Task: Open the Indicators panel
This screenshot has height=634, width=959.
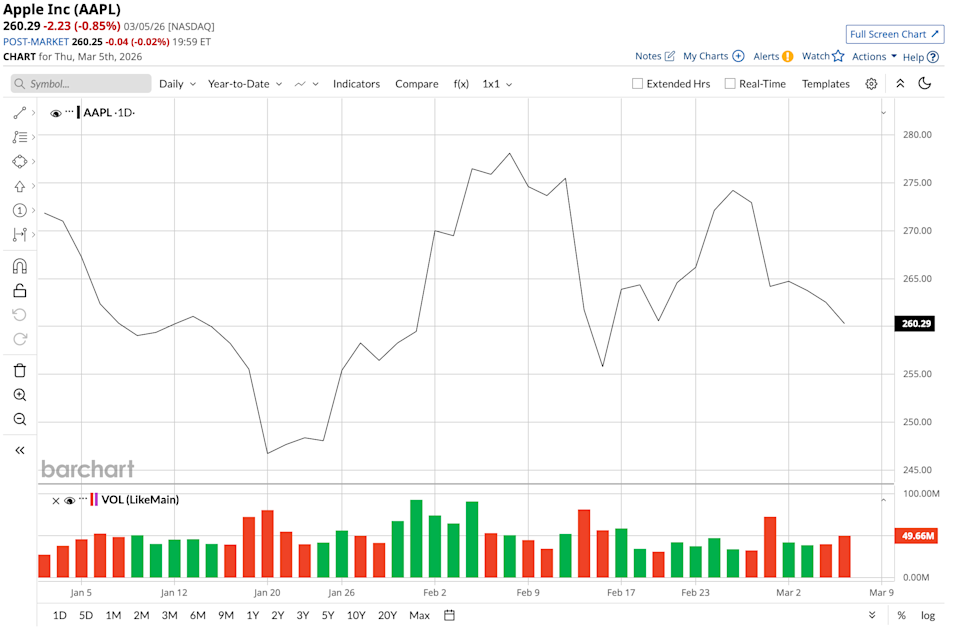Action: tap(356, 84)
